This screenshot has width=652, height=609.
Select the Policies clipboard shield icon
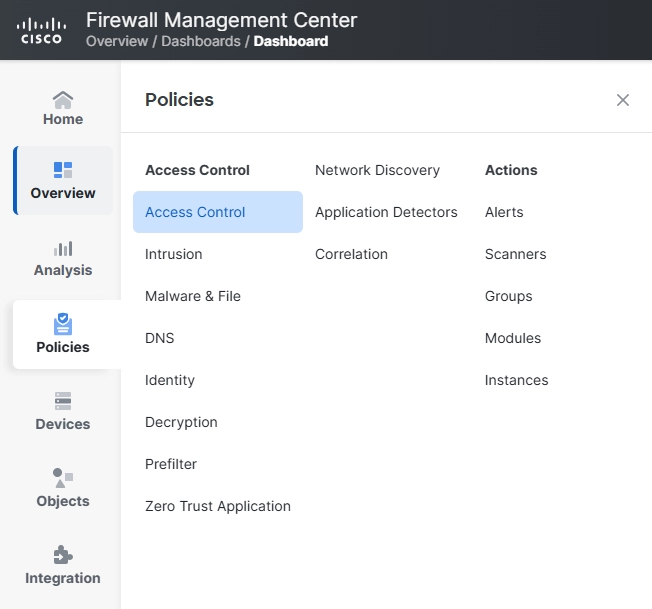click(63, 324)
